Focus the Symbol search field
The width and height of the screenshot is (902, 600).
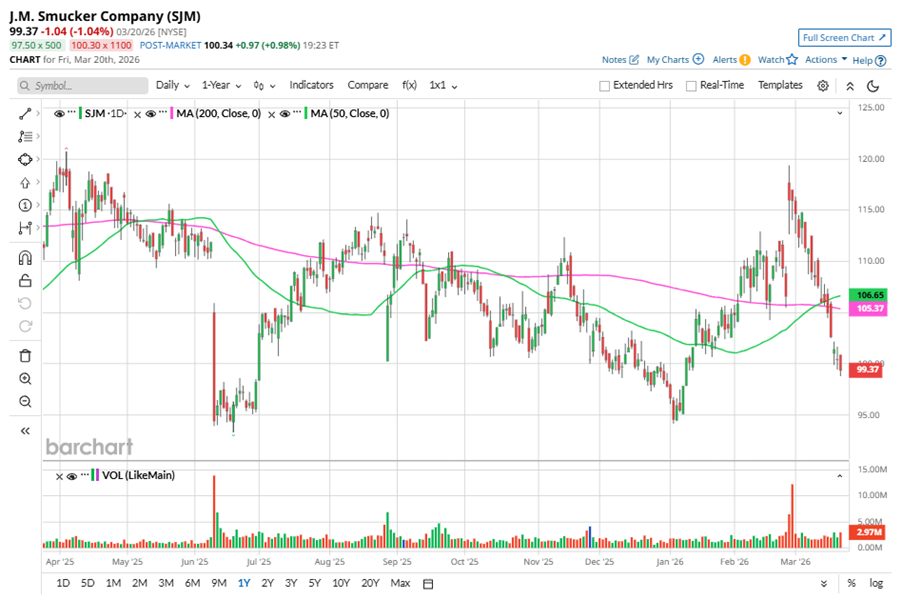coord(82,86)
